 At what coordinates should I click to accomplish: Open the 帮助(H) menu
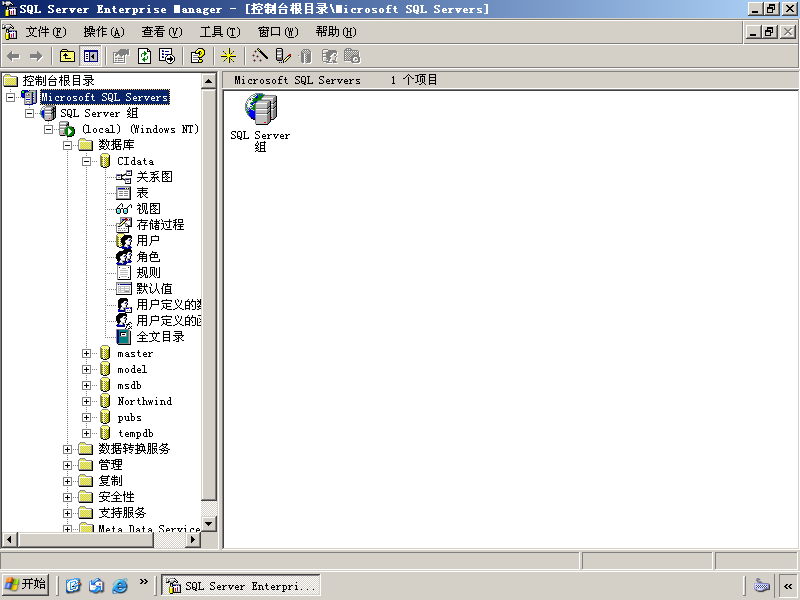[x=336, y=32]
